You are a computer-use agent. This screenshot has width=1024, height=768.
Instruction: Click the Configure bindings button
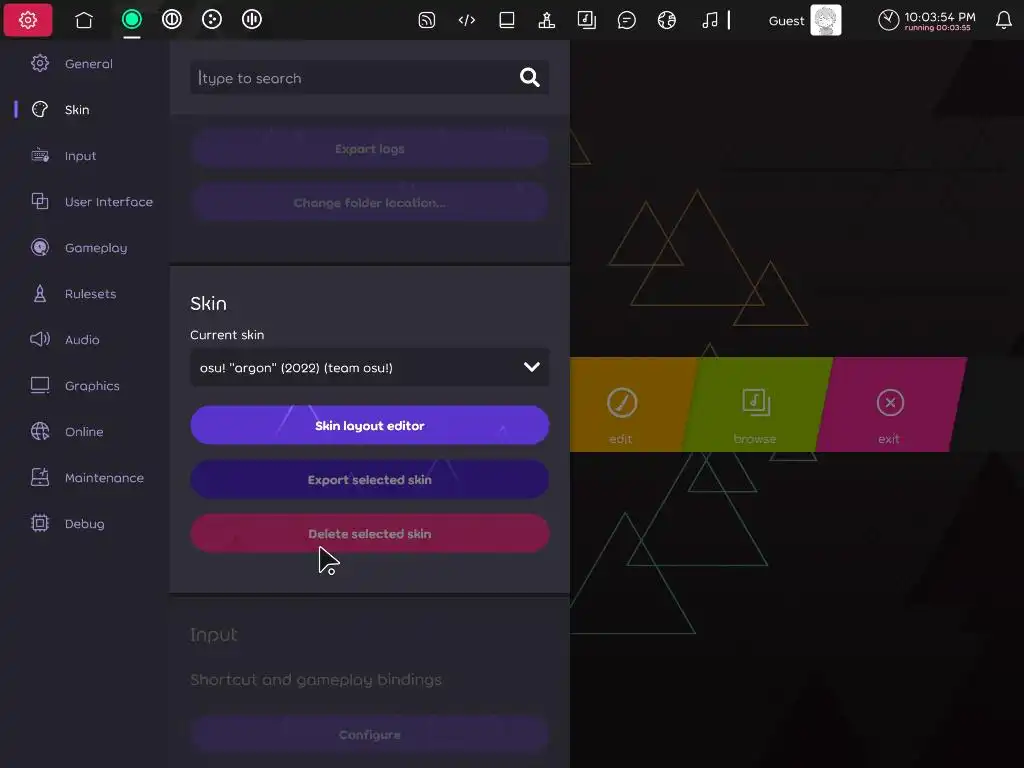(x=369, y=735)
